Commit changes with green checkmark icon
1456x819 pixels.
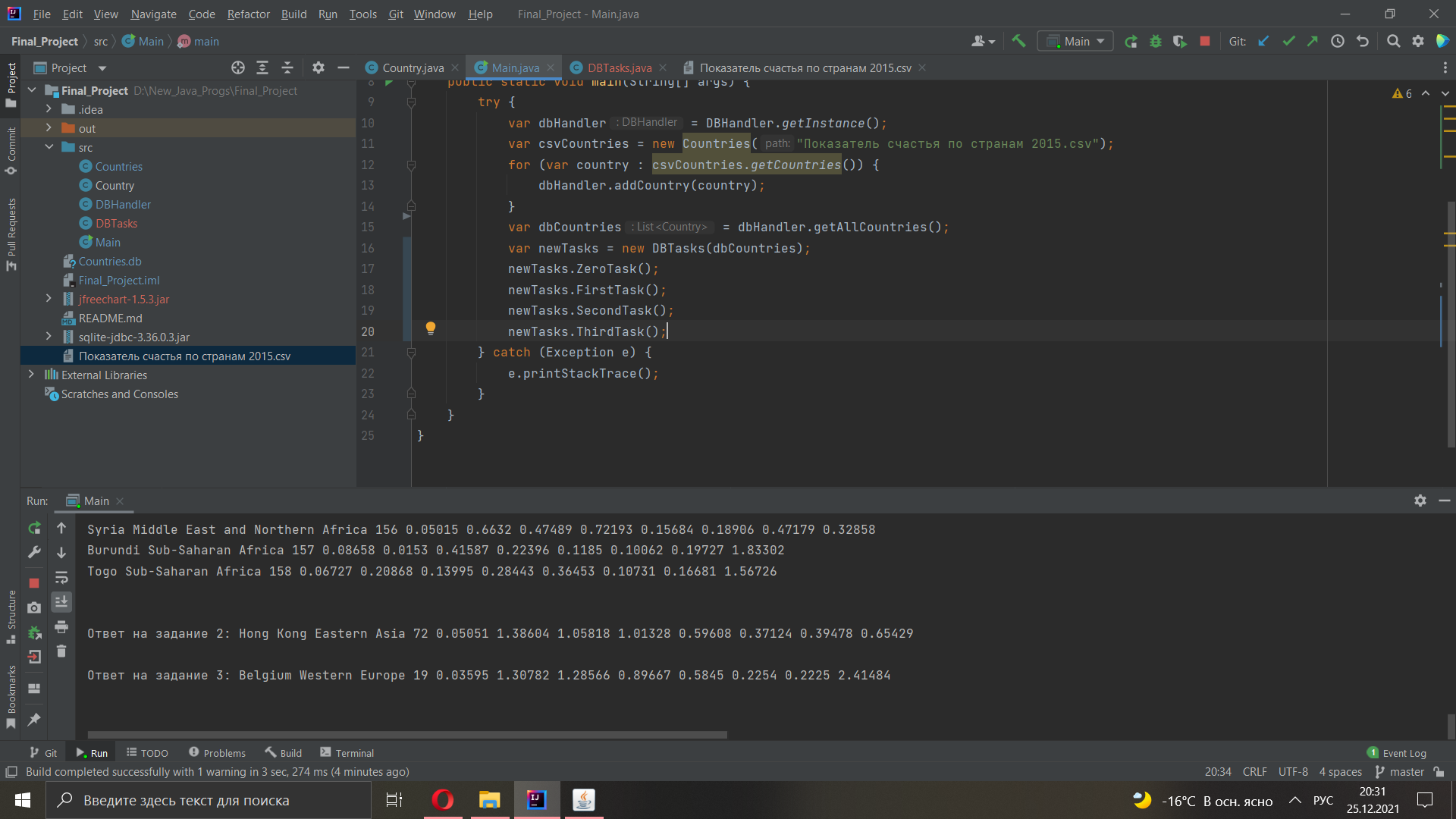pyautogui.click(x=1288, y=42)
